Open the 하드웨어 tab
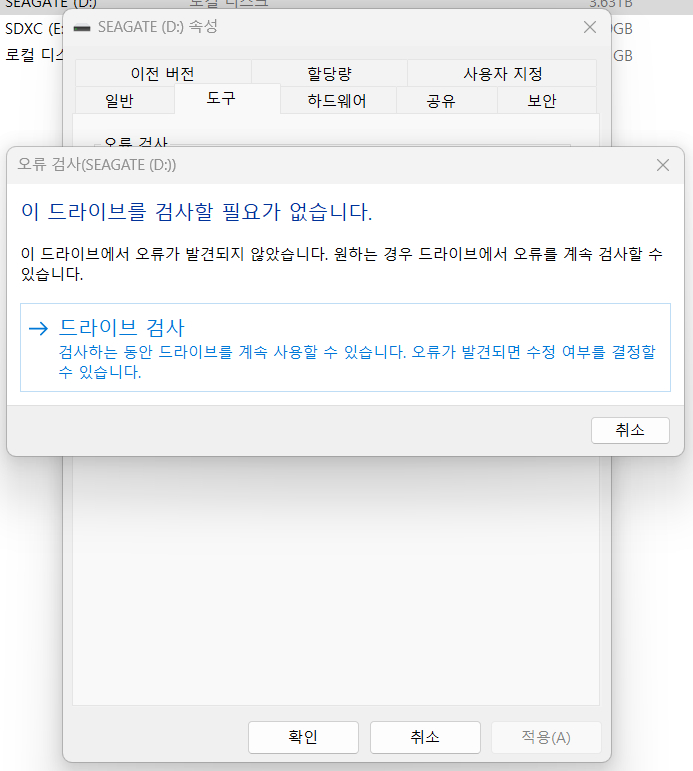The image size is (693, 771). [x=337, y=101]
